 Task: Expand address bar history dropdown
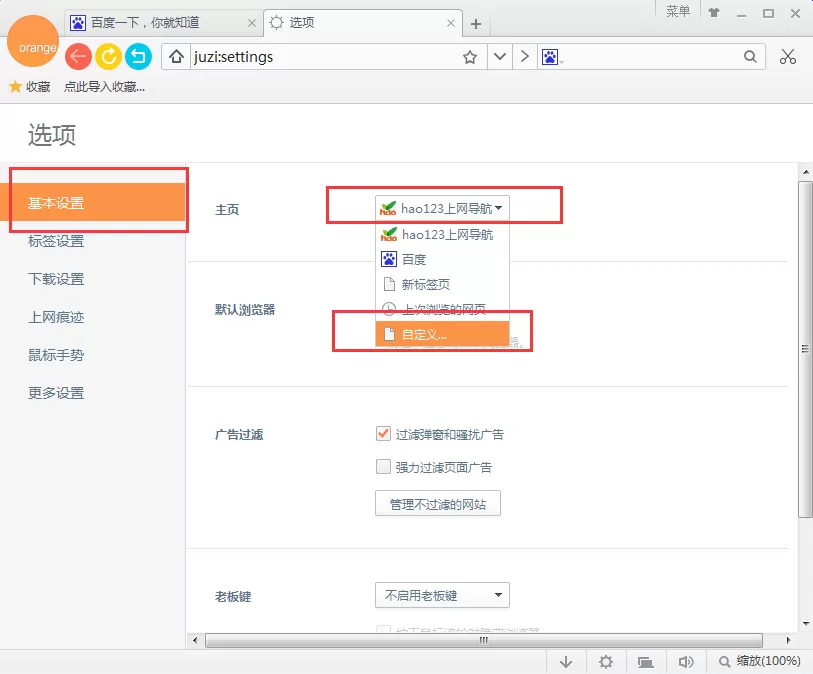point(500,57)
